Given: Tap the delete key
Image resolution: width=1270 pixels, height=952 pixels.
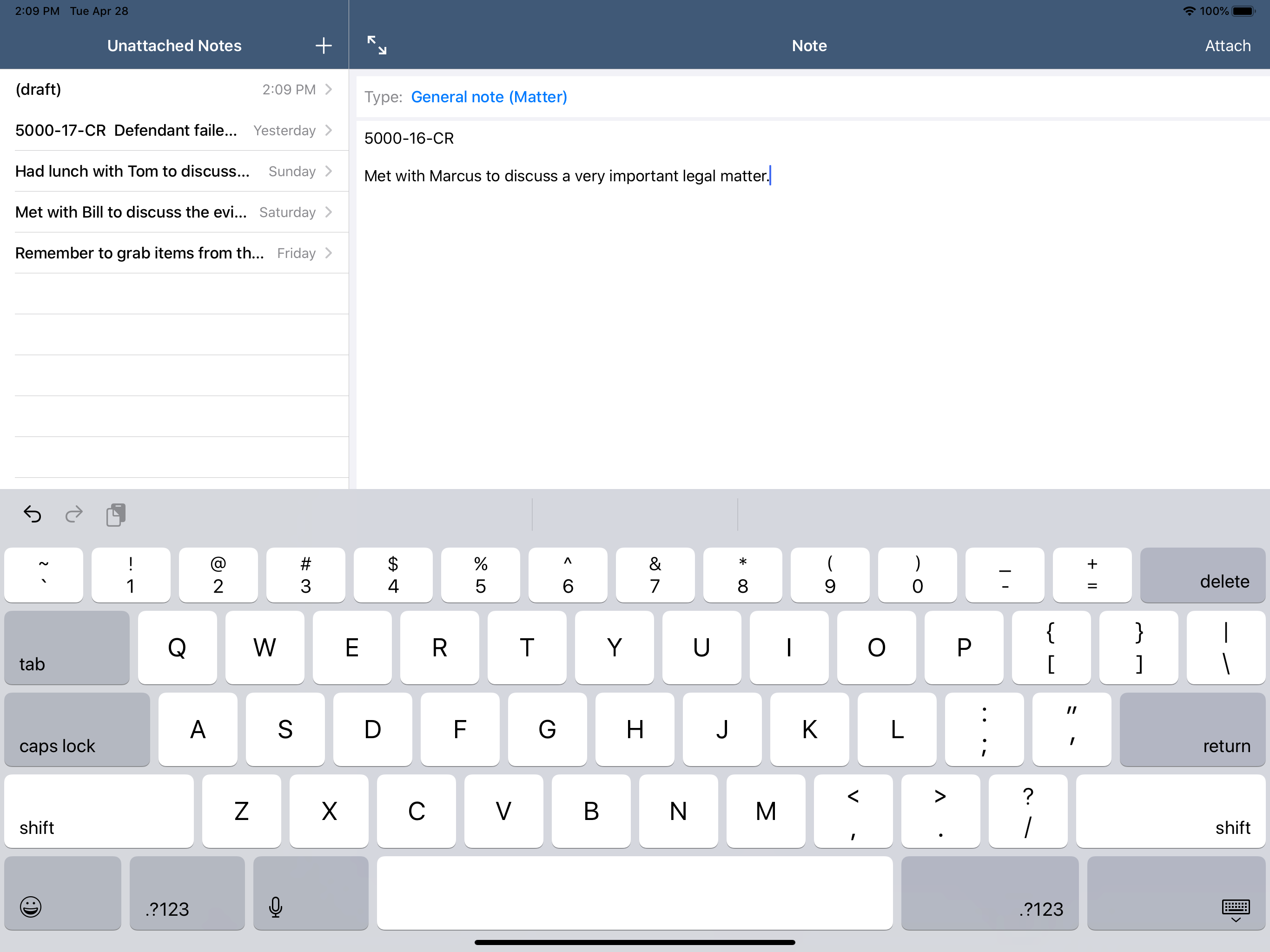Looking at the screenshot, I should pyautogui.click(x=1202, y=575).
